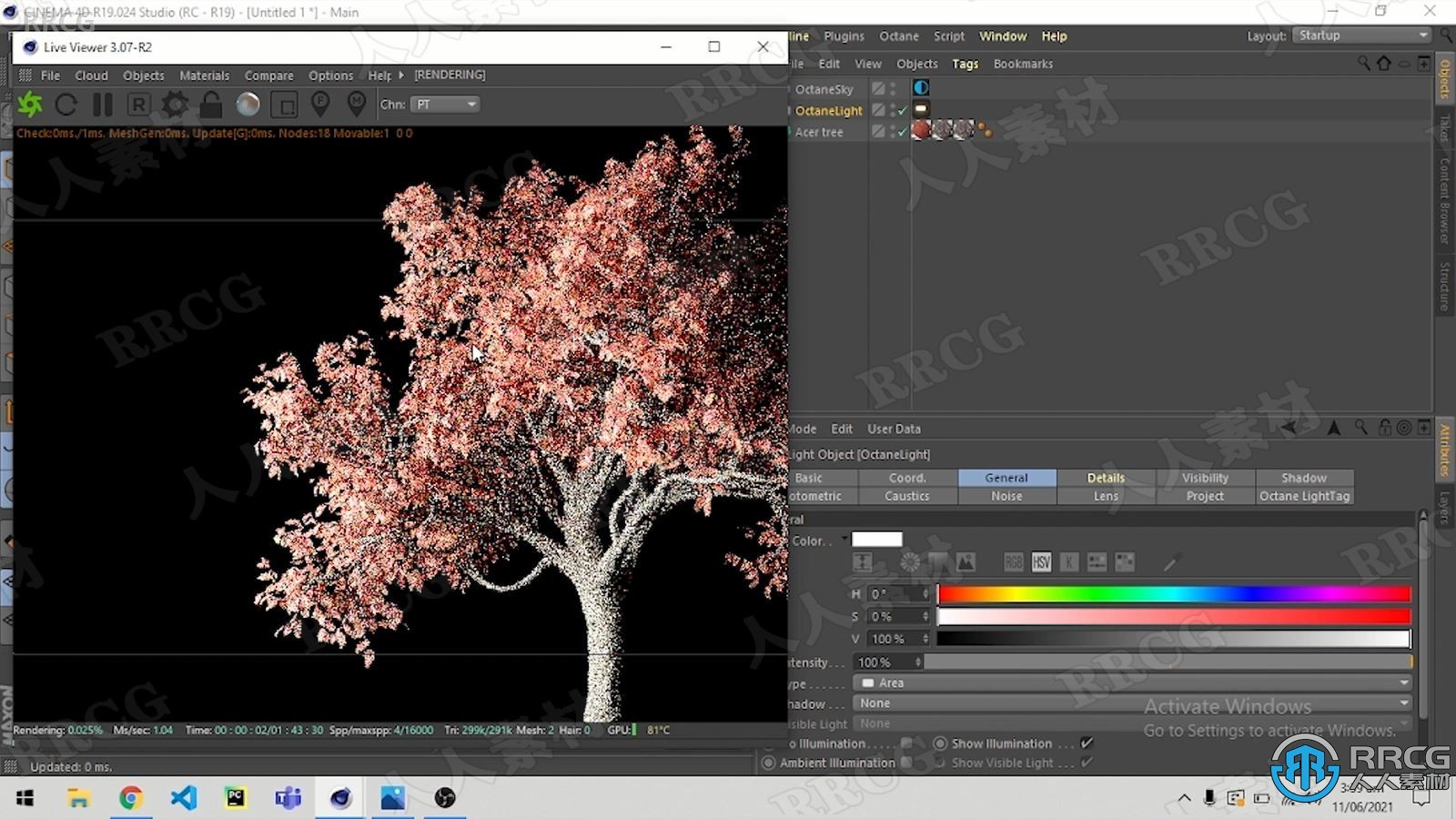Open the Octane LightTag tab
The height and width of the screenshot is (819, 1456).
tap(1304, 496)
